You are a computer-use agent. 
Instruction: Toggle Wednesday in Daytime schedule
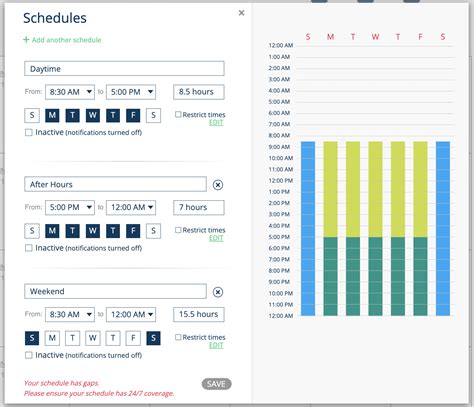[93, 115]
